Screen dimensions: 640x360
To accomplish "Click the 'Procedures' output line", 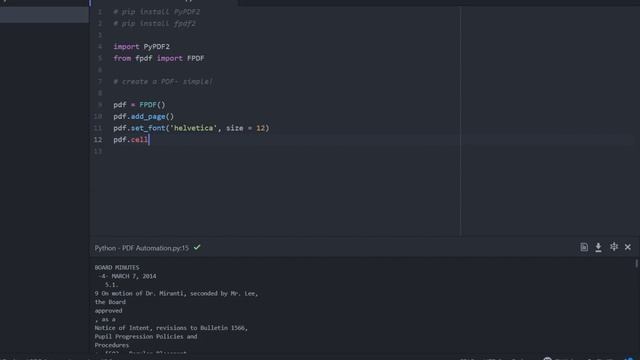I will (111, 345).
